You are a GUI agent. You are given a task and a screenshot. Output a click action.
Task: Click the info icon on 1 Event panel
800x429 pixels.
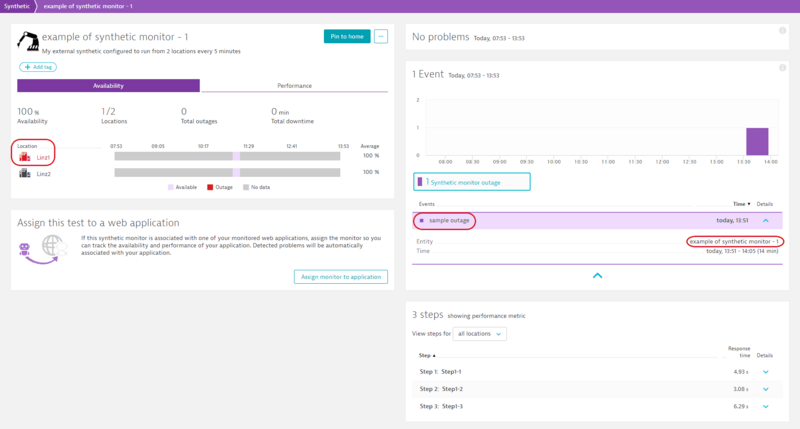[783, 67]
